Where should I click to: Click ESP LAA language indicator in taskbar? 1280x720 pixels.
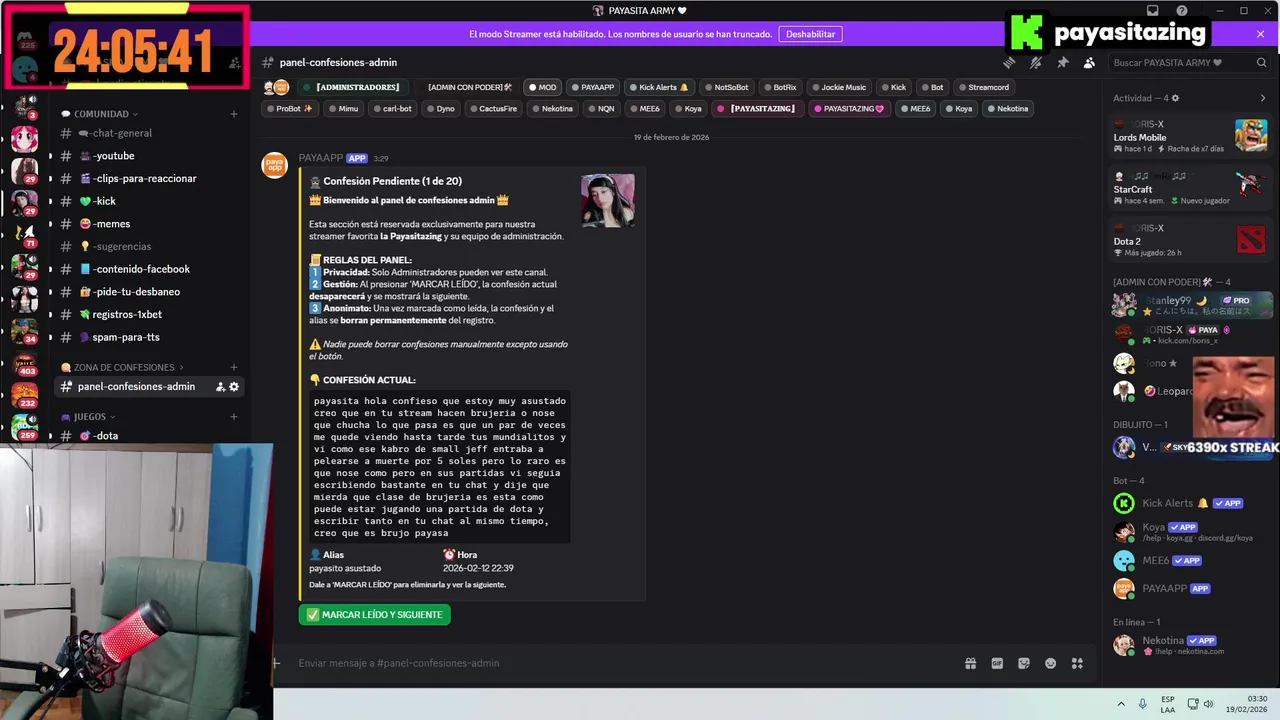[1168, 704]
